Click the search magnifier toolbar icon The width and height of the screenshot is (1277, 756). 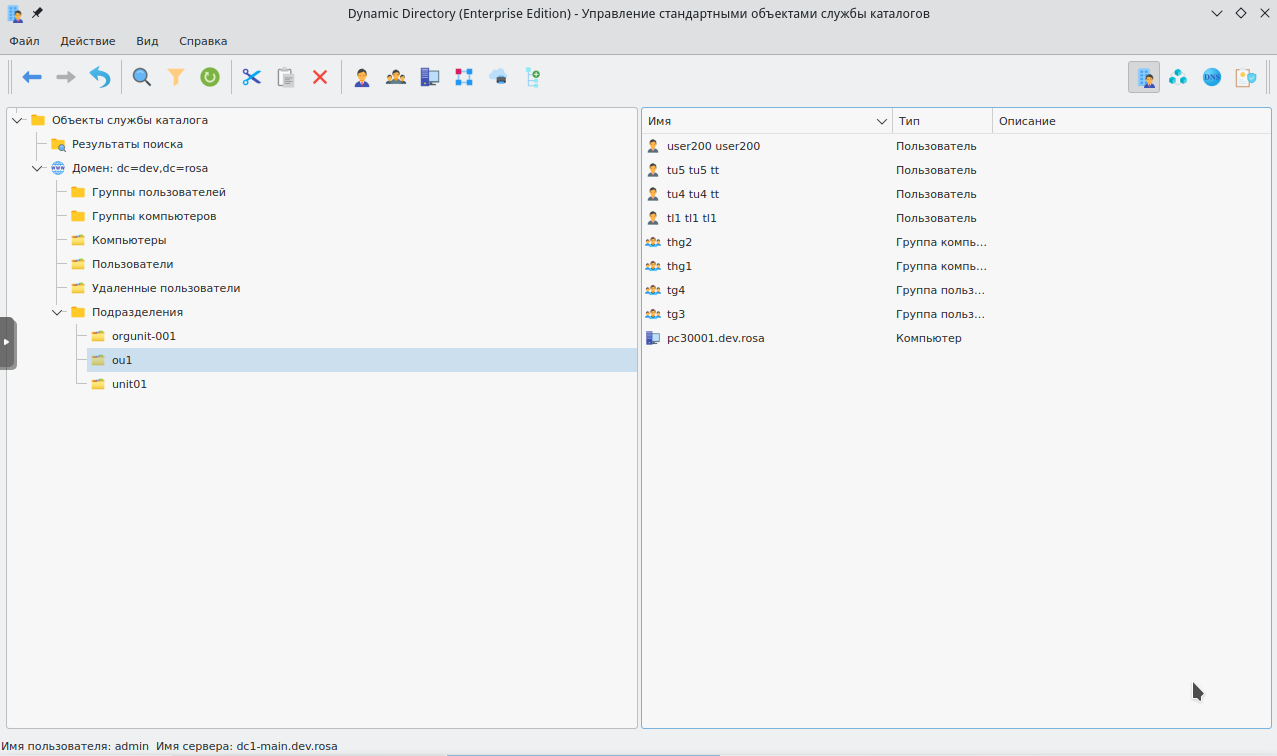142,77
